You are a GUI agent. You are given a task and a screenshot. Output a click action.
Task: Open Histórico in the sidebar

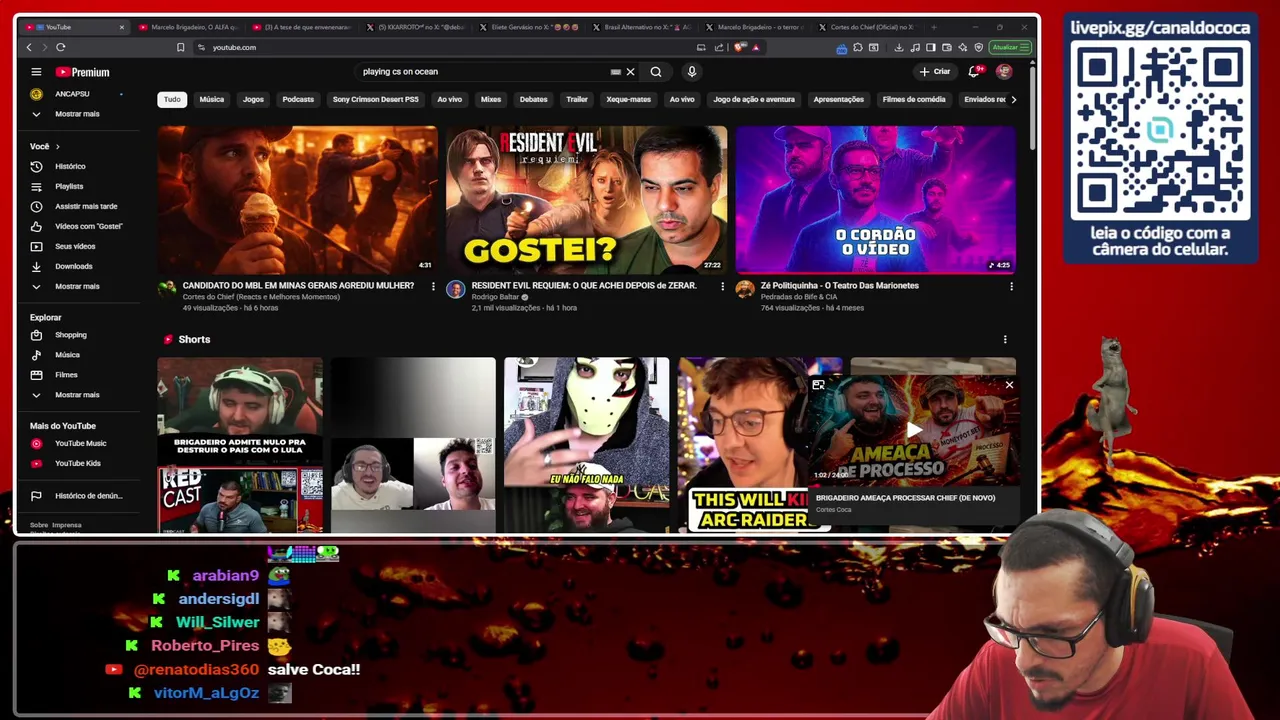[70, 166]
